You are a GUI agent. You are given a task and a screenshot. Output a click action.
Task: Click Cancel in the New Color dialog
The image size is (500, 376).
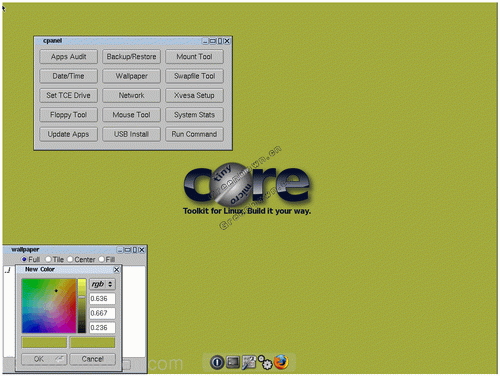pyautogui.click(x=93, y=359)
